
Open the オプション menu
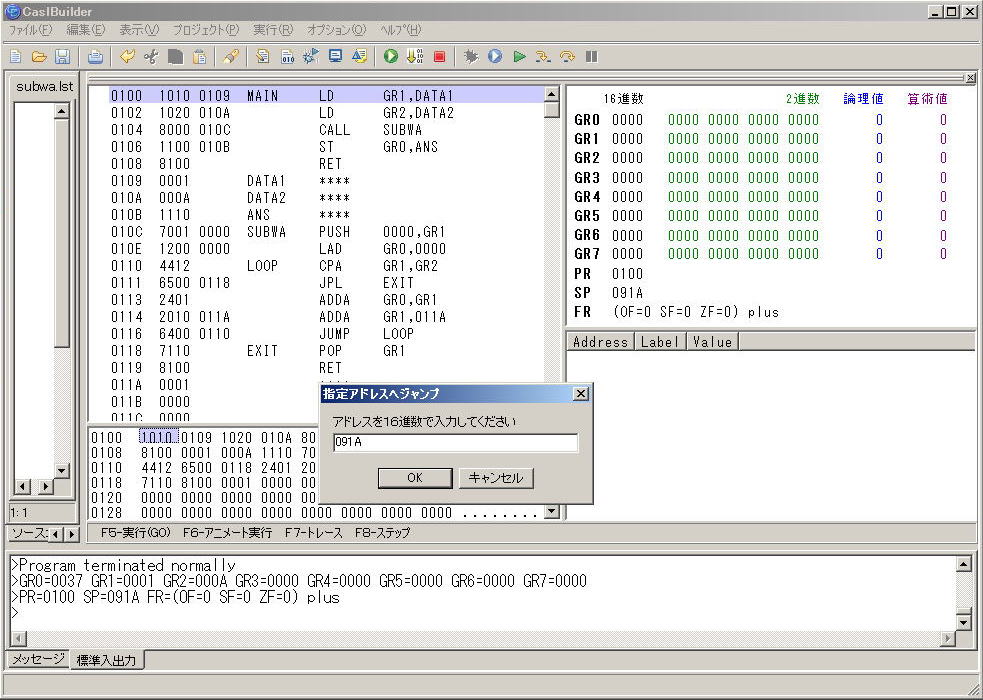pos(336,30)
